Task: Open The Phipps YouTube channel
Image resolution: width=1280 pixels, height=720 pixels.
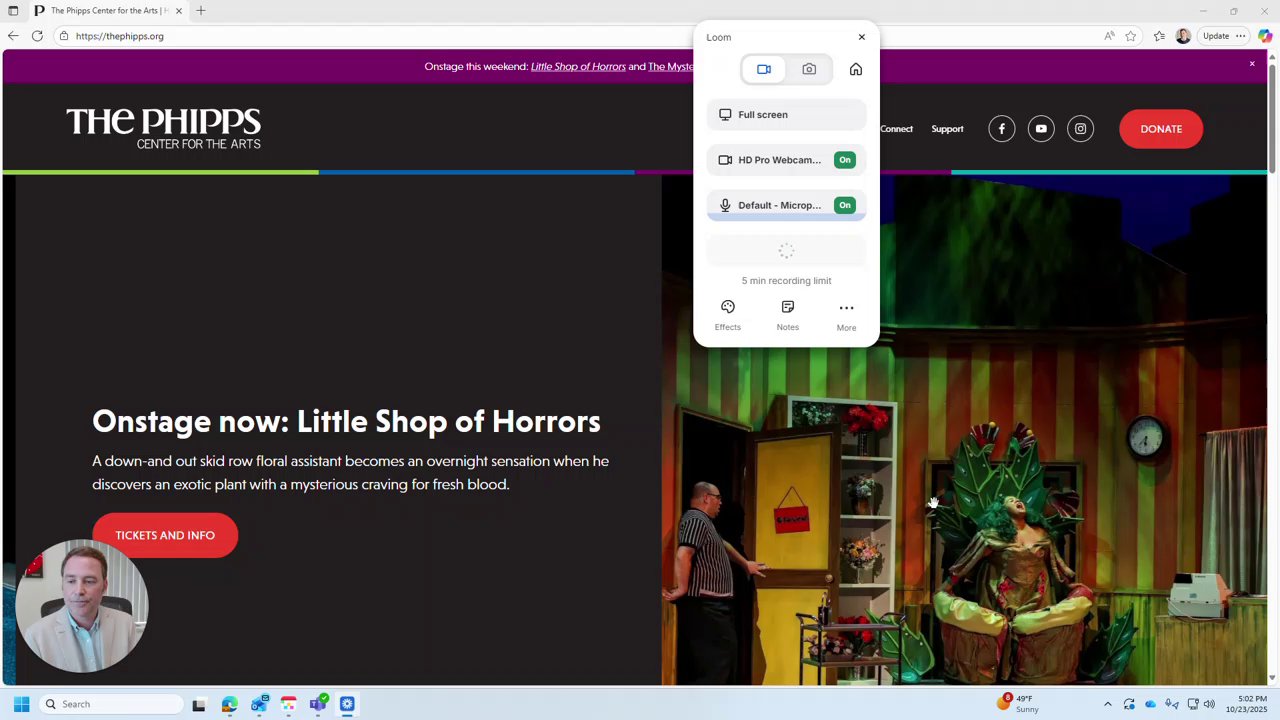Action: click(1041, 129)
